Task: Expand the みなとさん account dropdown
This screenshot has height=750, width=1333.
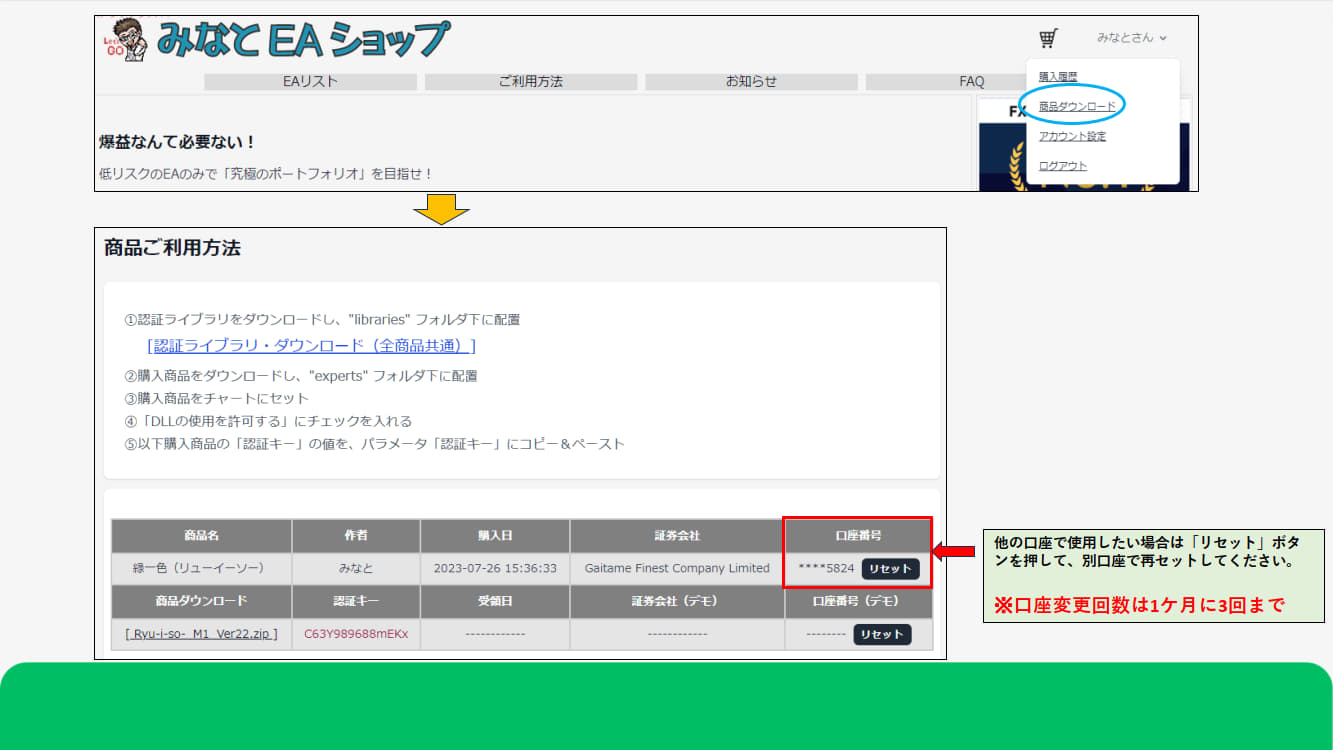Action: (x=1131, y=38)
